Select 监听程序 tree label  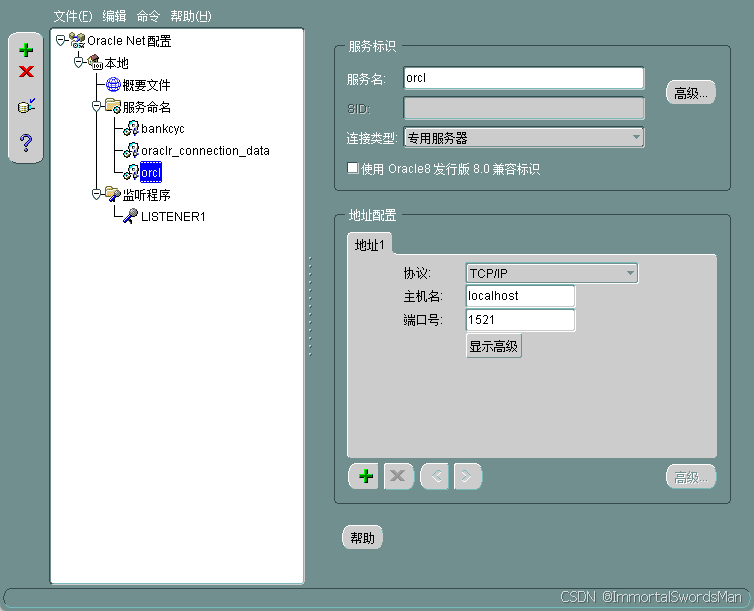coord(147,194)
